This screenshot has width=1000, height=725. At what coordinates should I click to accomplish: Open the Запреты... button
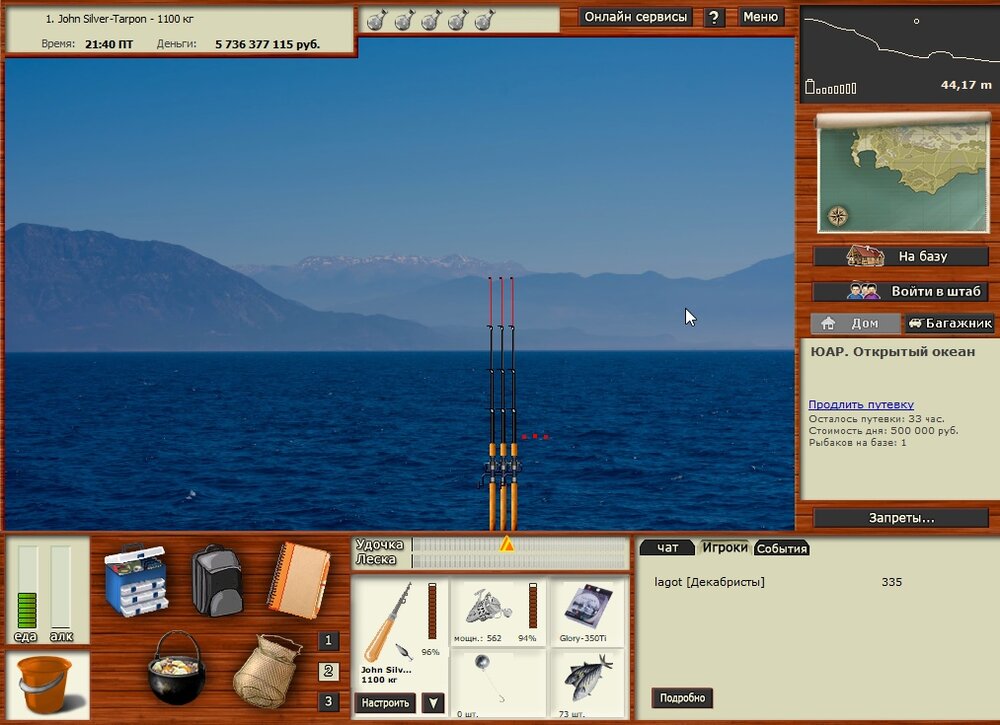point(901,518)
